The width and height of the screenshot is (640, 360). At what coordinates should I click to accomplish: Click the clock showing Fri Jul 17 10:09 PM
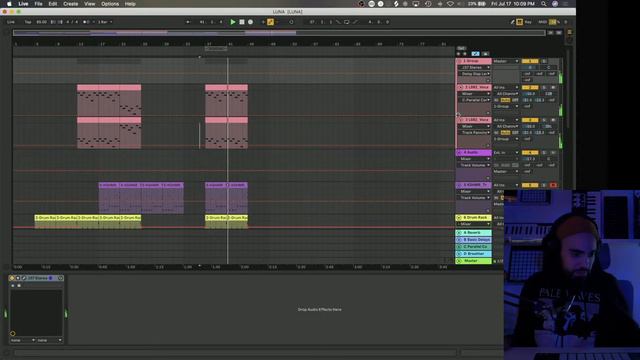click(x=513, y=4)
